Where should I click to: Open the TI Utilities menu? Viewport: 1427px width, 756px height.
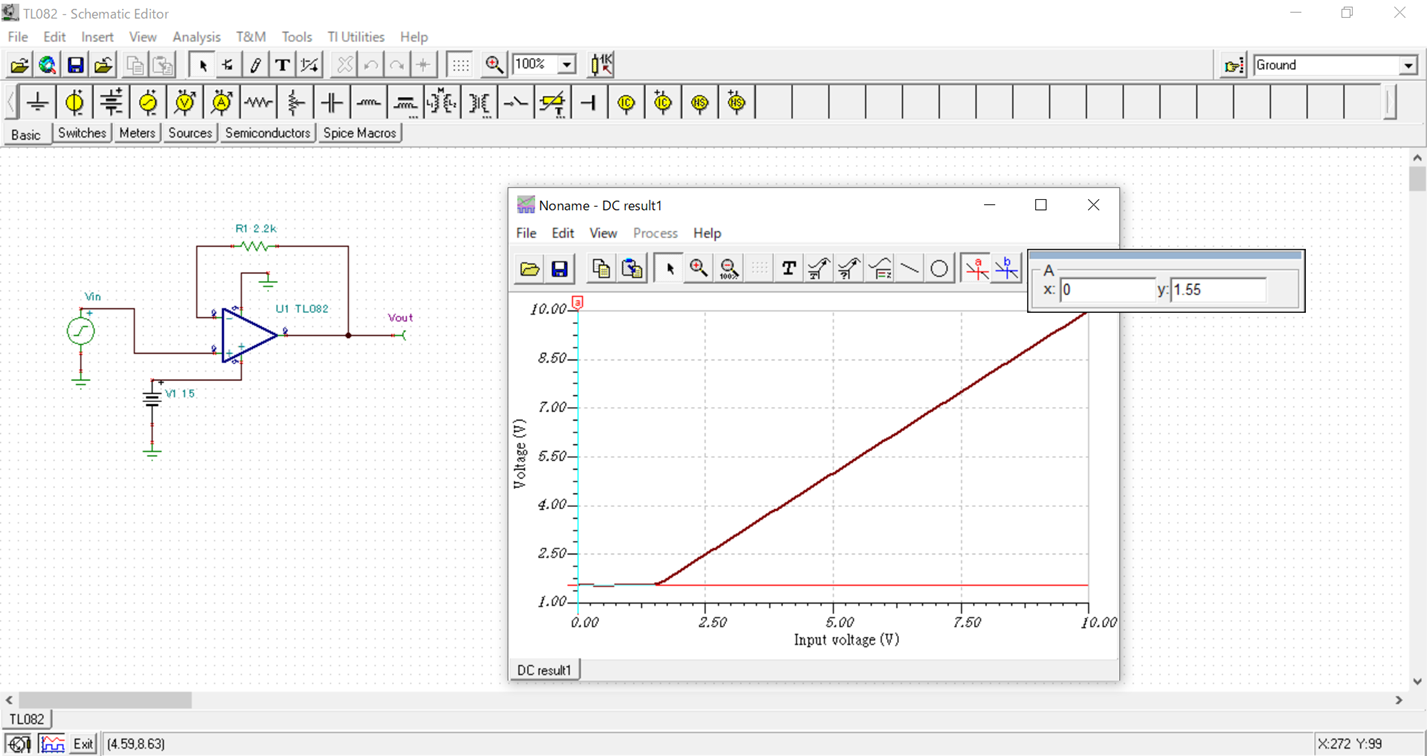coord(356,37)
